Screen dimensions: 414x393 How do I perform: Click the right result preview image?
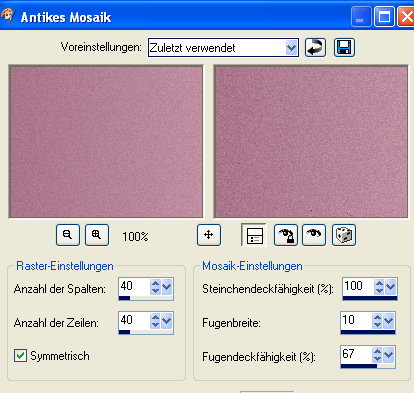[311, 142]
